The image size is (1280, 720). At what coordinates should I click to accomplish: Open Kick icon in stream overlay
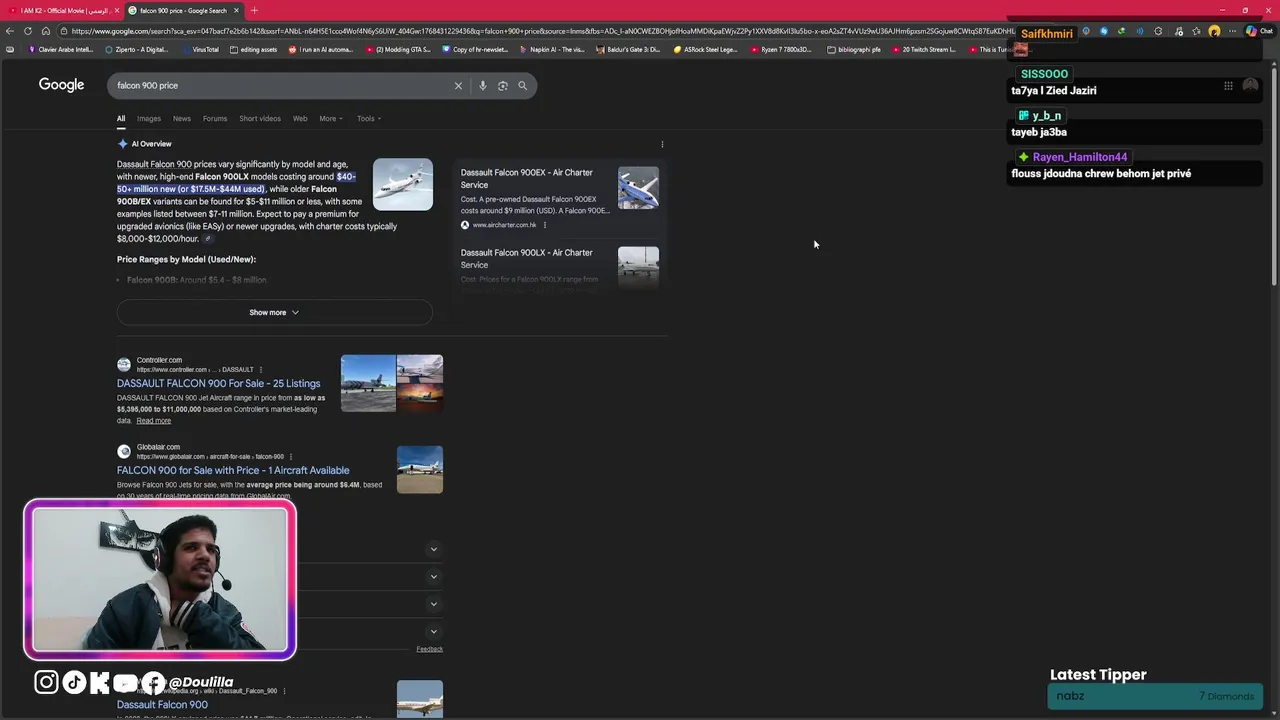tap(99, 682)
